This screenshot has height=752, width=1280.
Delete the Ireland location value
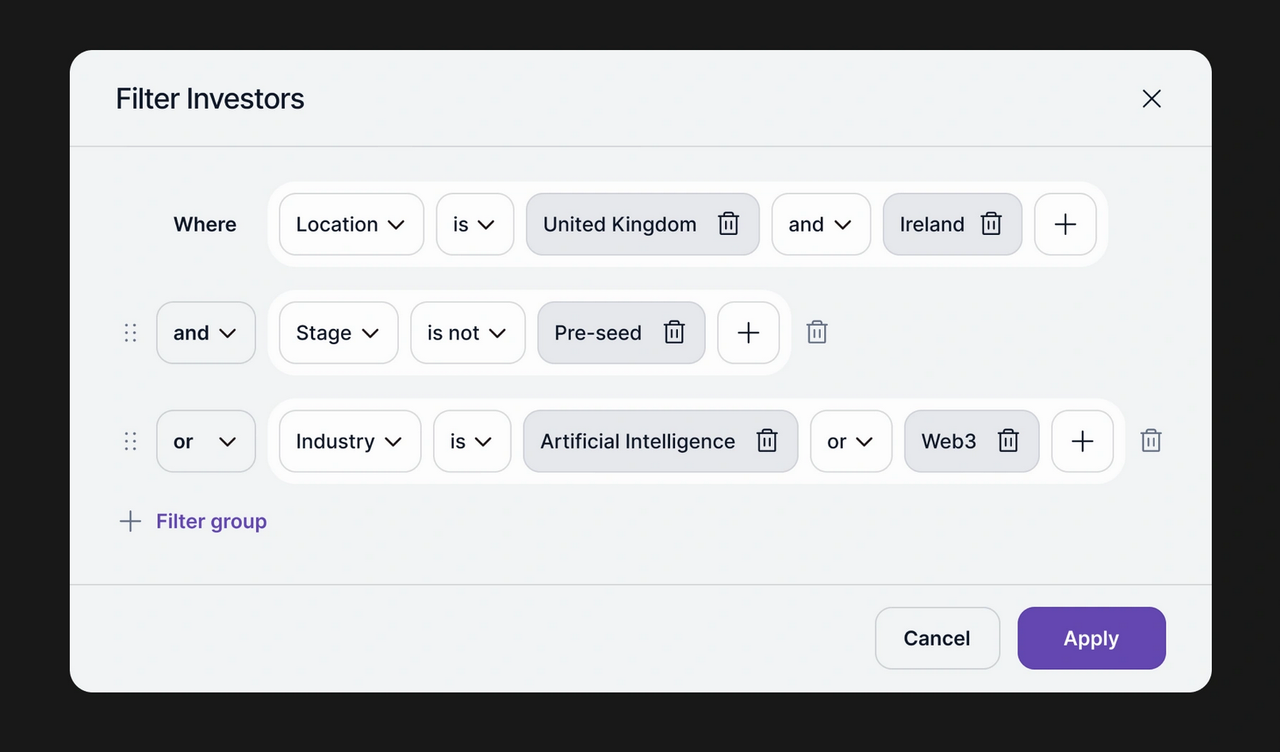coord(991,224)
